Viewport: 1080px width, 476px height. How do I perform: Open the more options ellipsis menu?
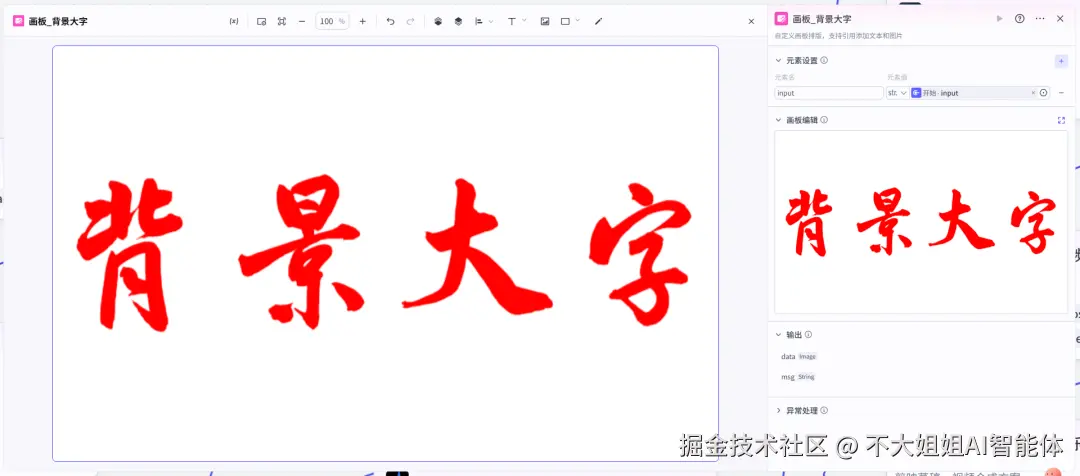coord(1040,19)
